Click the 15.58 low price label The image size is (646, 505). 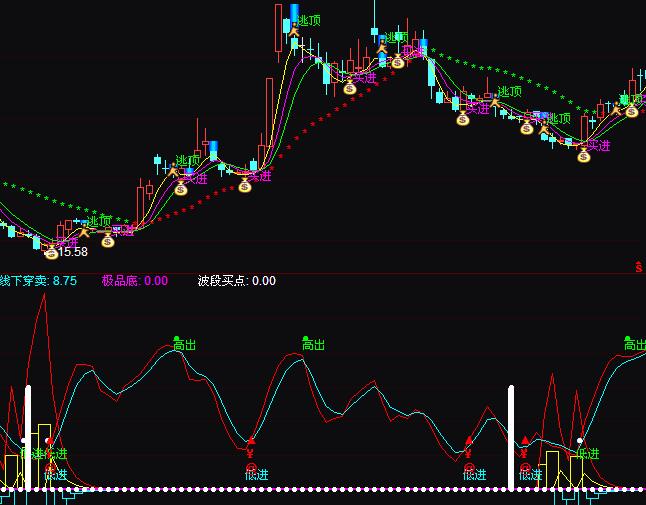[x=73, y=252]
